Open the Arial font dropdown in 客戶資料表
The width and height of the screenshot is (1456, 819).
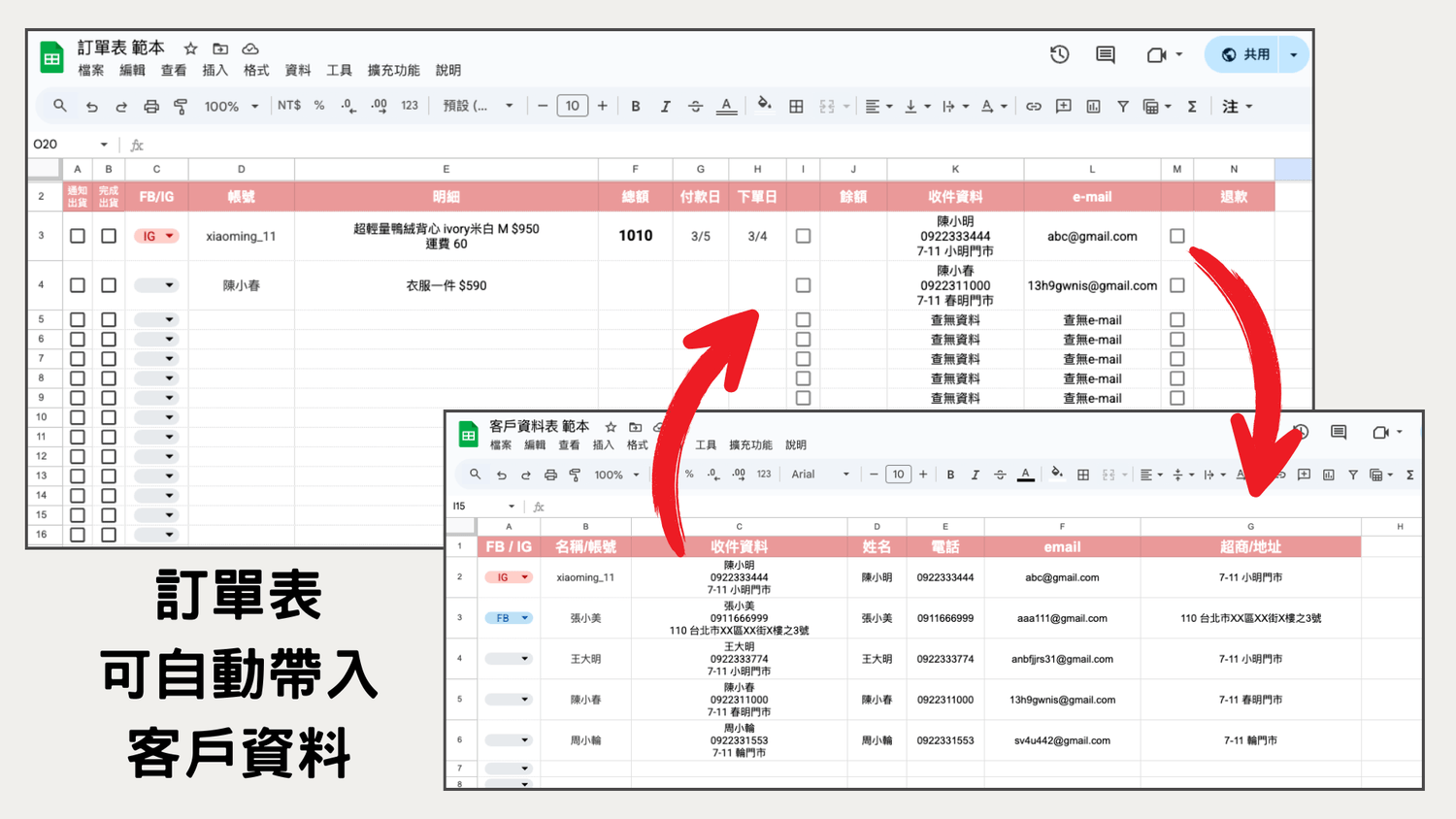[x=820, y=475]
